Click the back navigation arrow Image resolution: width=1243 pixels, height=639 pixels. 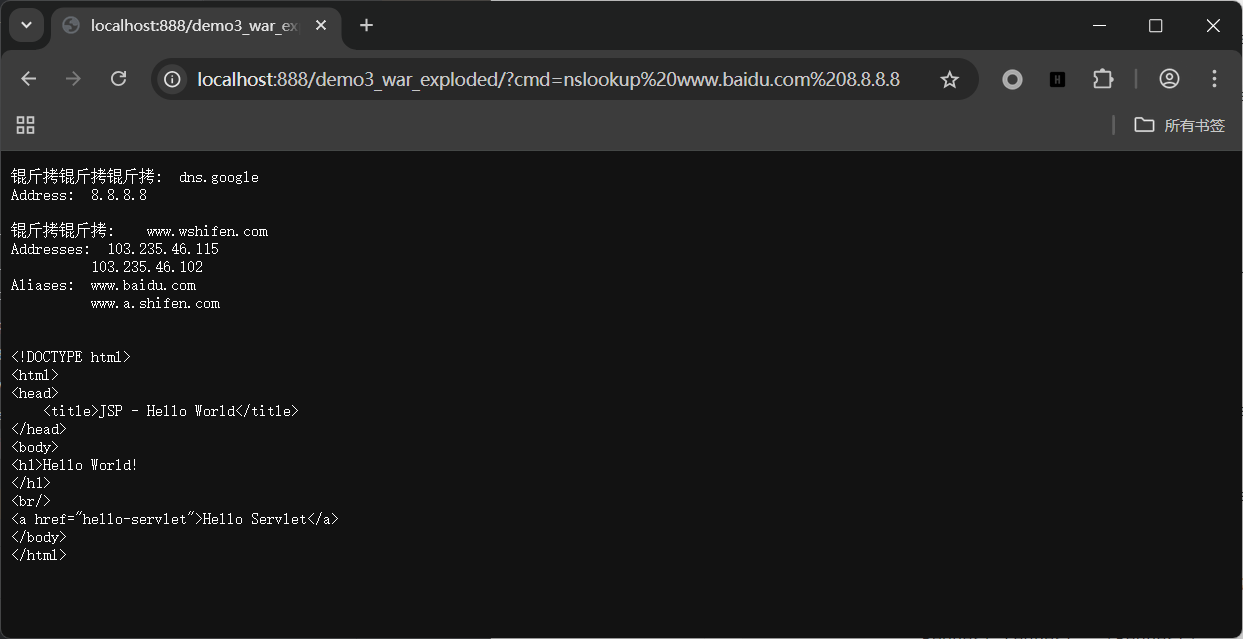(x=28, y=78)
